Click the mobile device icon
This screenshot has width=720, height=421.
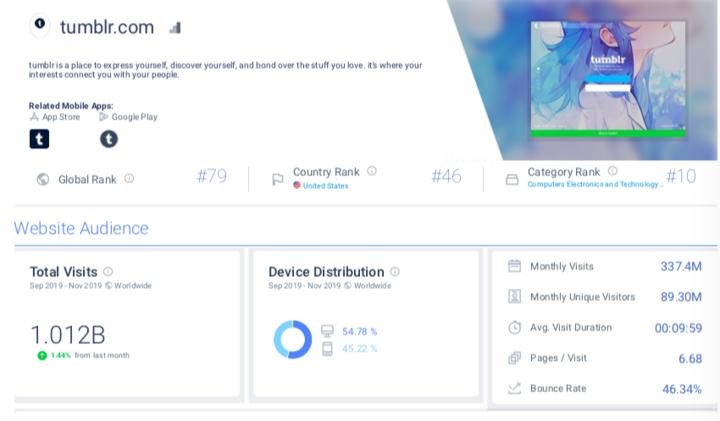pyautogui.click(x=327, y=349)
